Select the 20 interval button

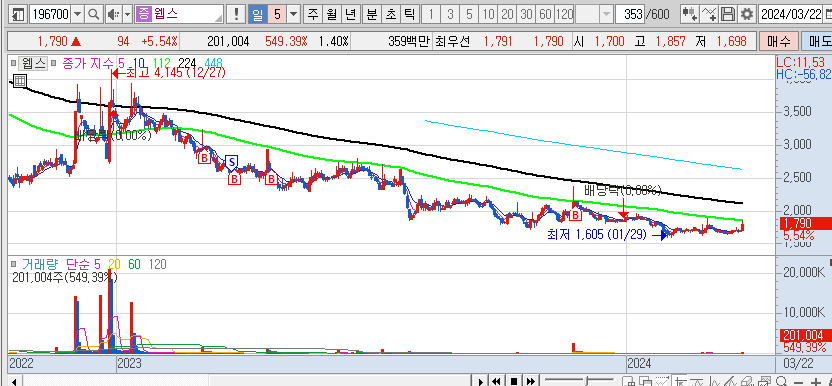[508, 14]
